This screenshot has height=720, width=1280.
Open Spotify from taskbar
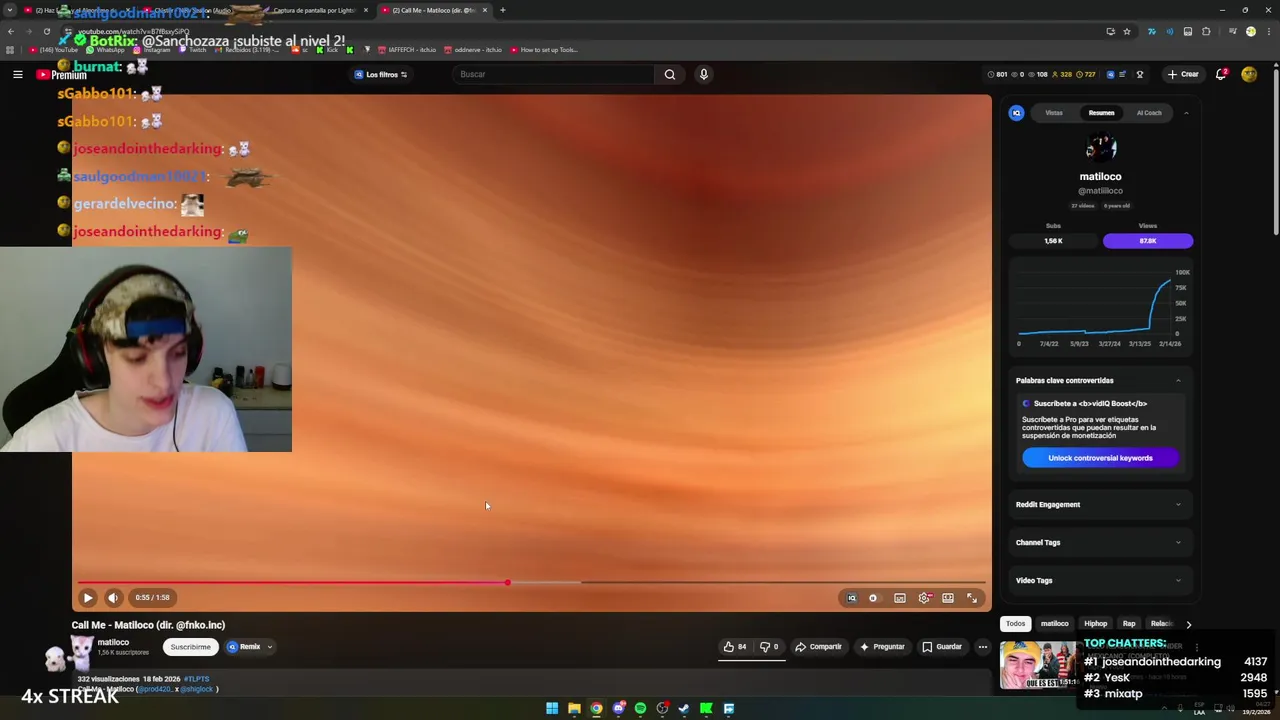pyautogui.click(x=640, y=708)
